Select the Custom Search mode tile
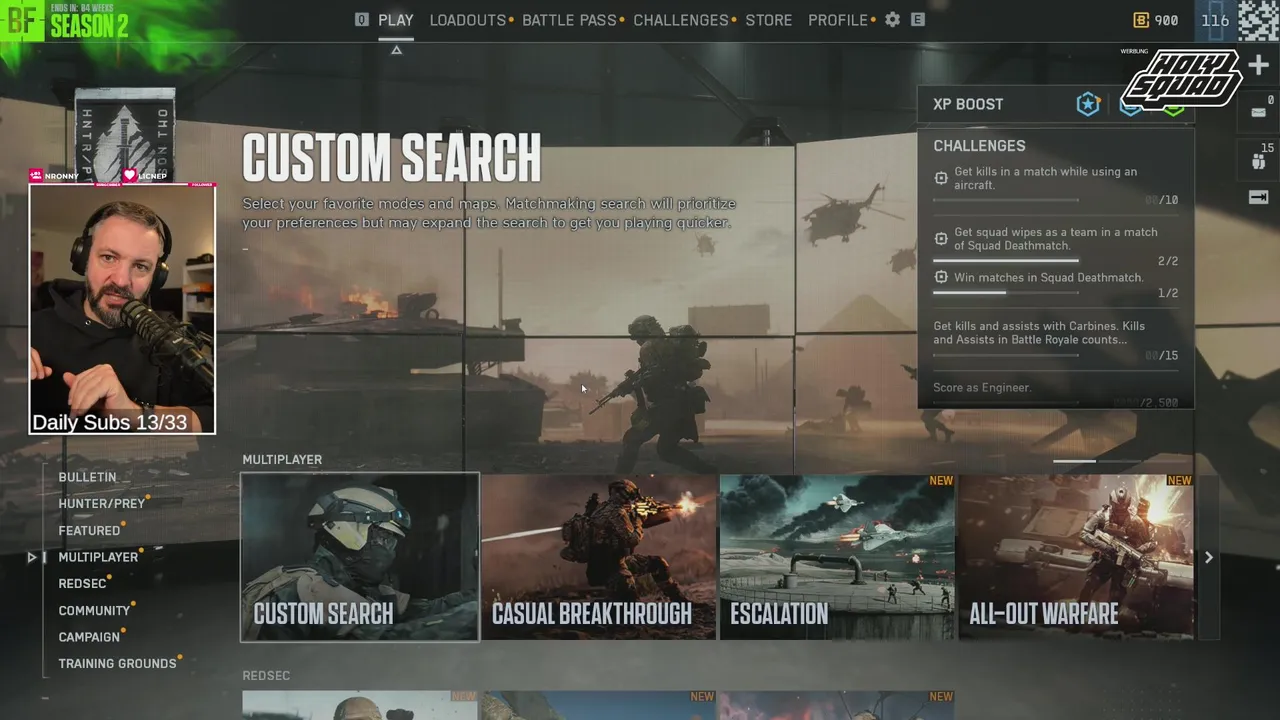This screenshot has width=1280, height=720. coord(360,557)
